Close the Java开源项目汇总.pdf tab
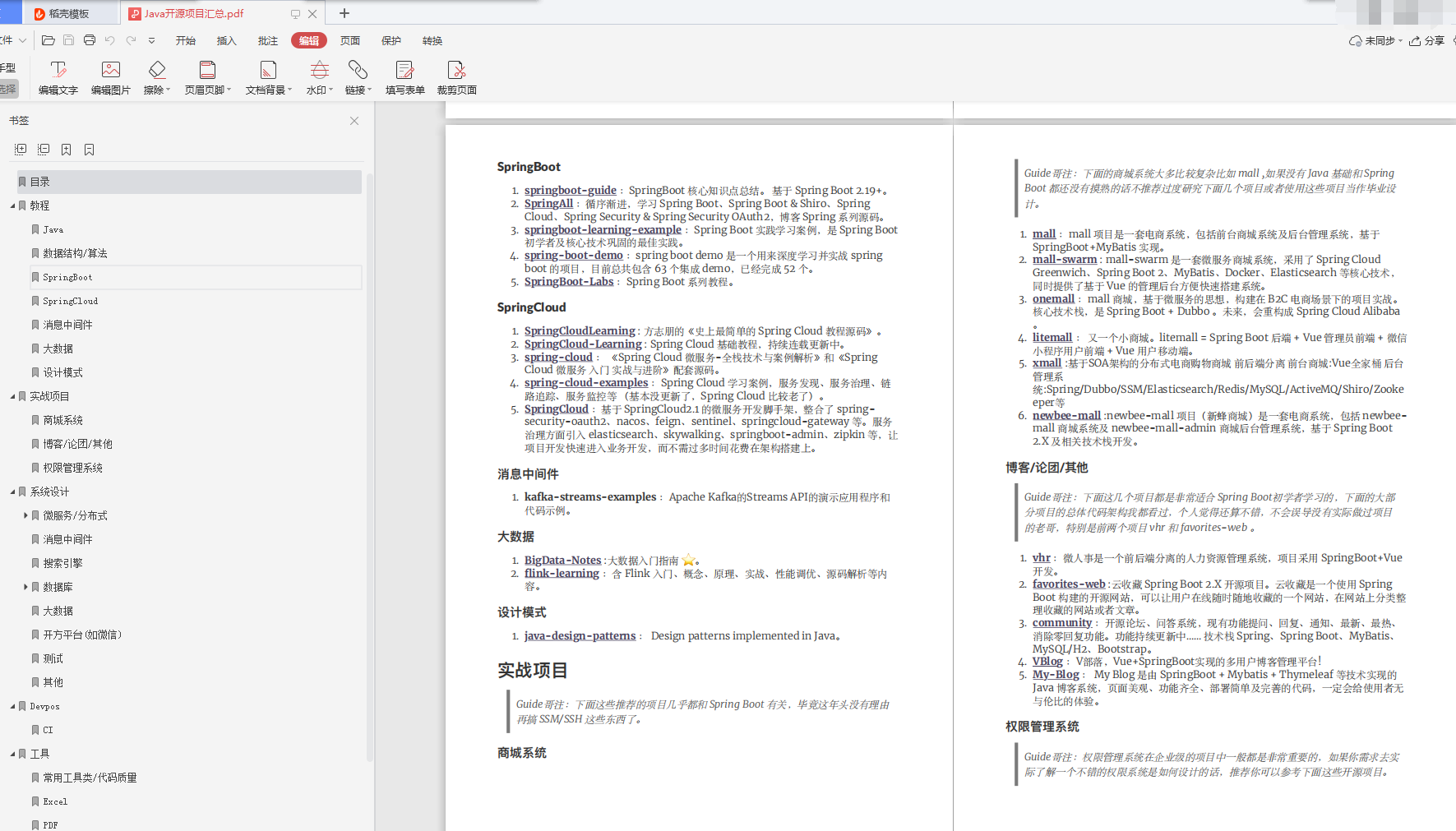Image resolution: width=1456 pixels, height=831 pixels. click(x=312, y=14)
